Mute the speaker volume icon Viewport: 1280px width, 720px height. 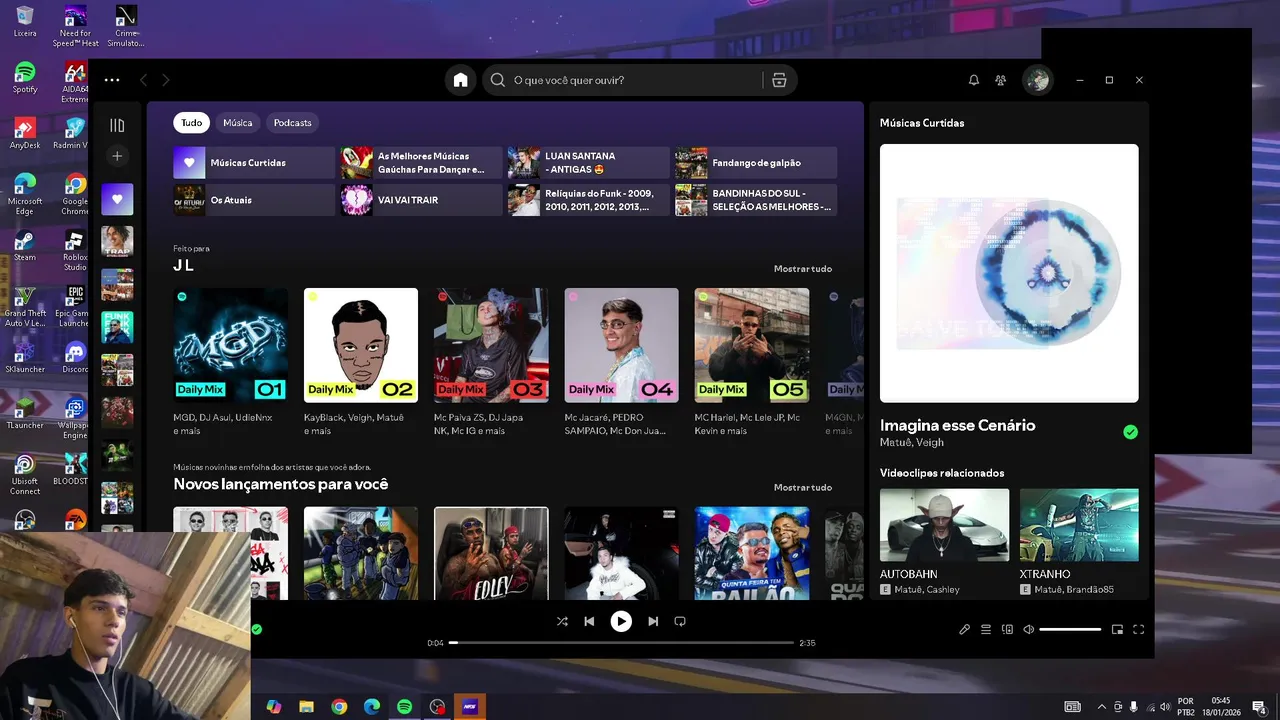click(1028, 630)
